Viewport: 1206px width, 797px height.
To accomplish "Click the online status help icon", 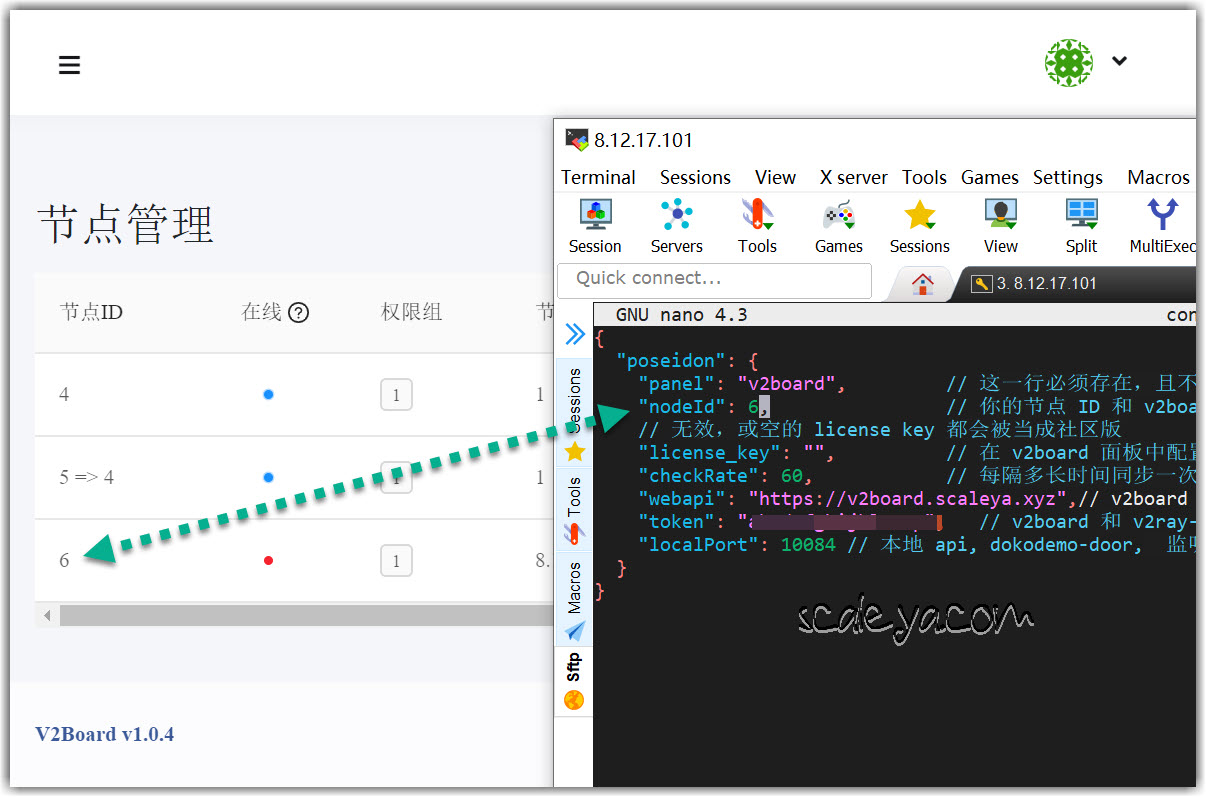I will [298, 313].
